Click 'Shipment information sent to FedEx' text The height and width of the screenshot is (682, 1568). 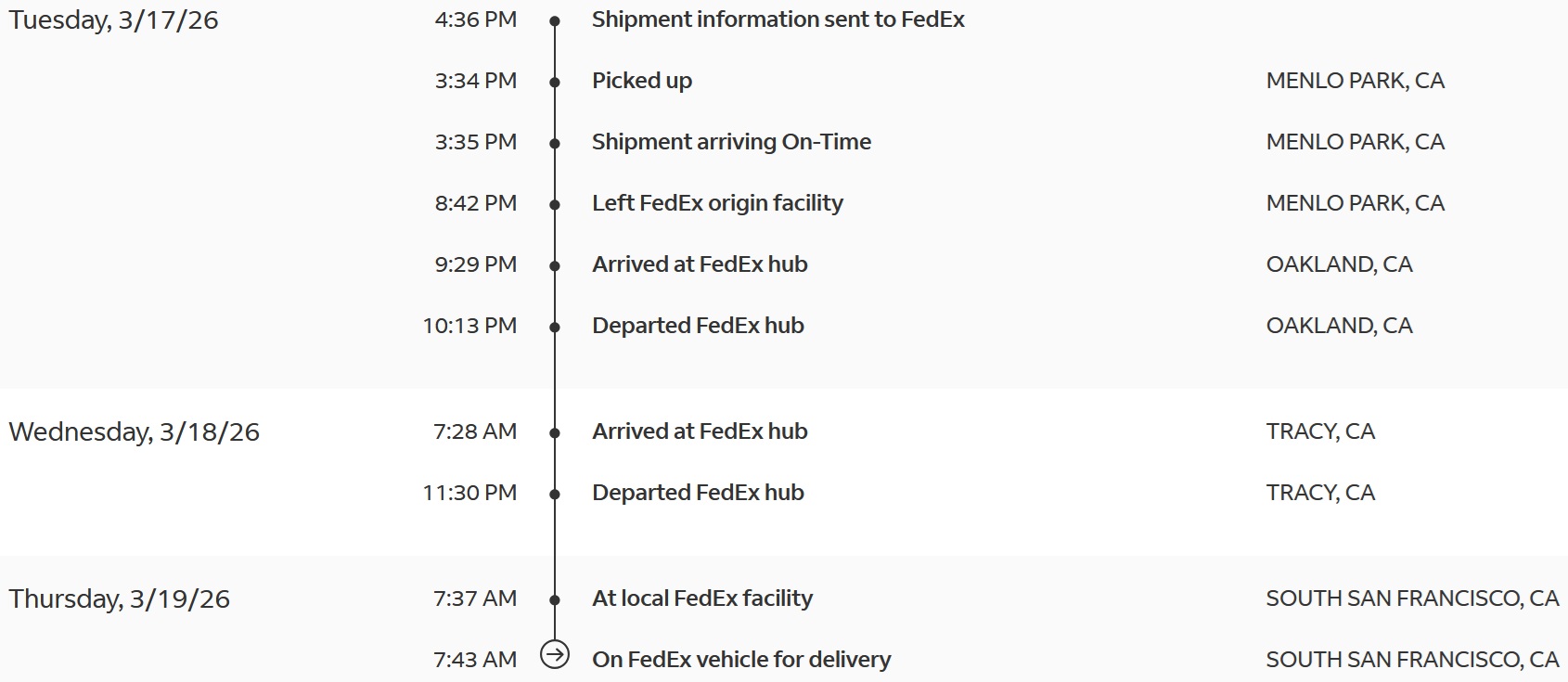coord(778,19)
